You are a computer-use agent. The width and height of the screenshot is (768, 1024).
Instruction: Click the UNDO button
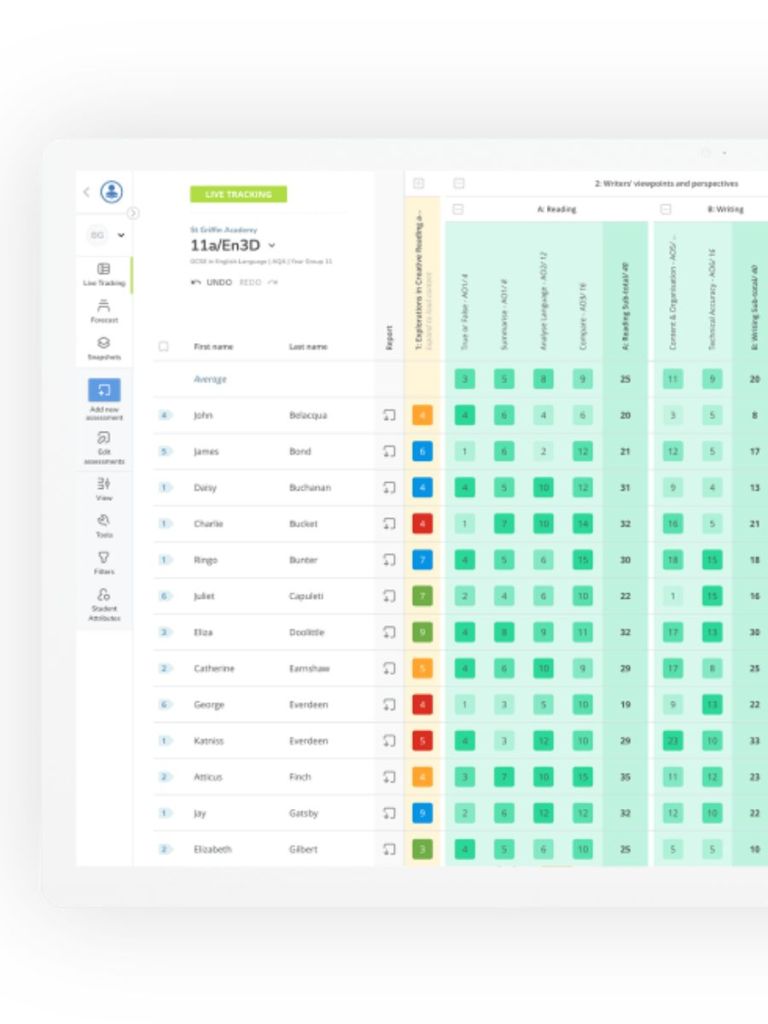212,283
